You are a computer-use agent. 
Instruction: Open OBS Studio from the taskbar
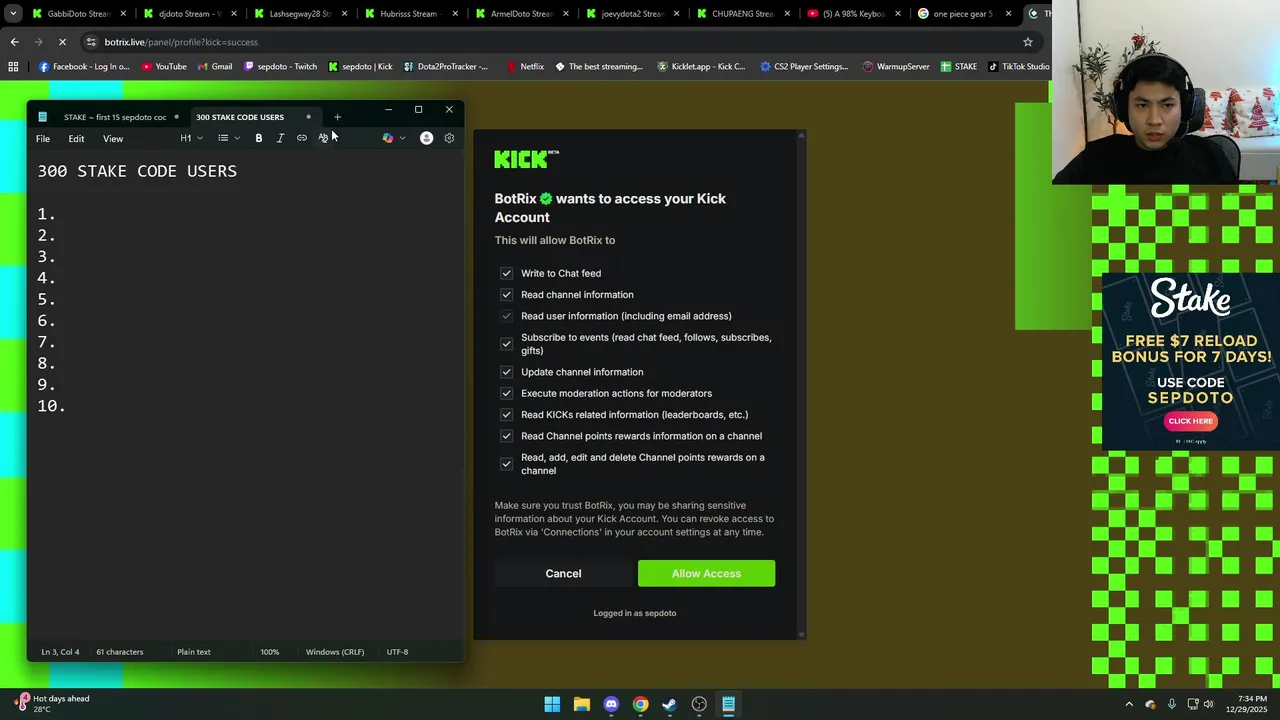click(699, 704)
